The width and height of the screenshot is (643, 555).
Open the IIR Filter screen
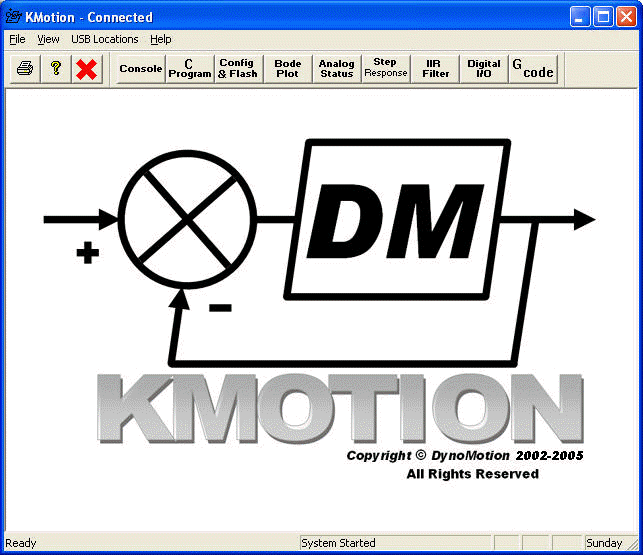pos(435,69)
